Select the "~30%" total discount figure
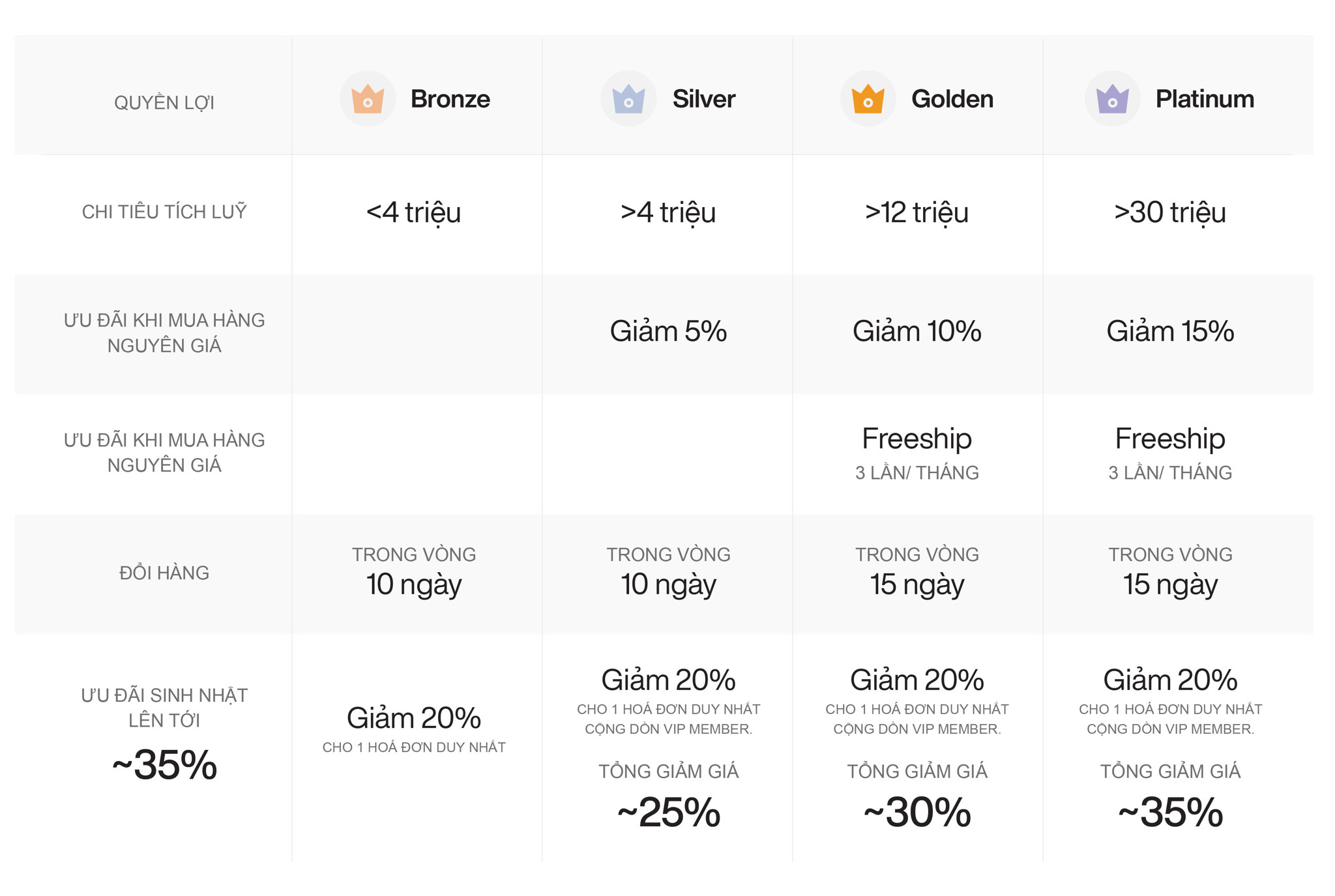The height and width of the screenshot is (896, 1335). (917, 813)
